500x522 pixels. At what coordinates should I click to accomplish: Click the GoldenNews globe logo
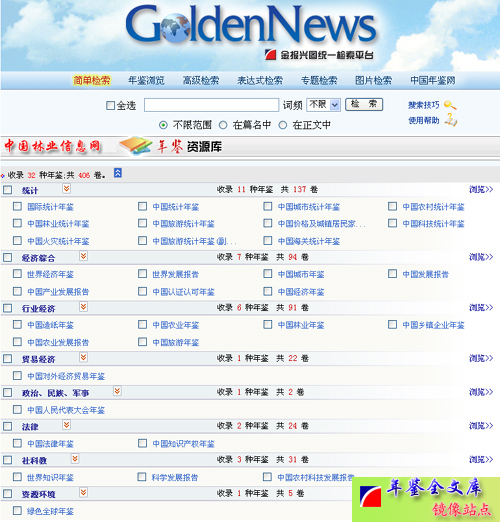click(175, 27)
